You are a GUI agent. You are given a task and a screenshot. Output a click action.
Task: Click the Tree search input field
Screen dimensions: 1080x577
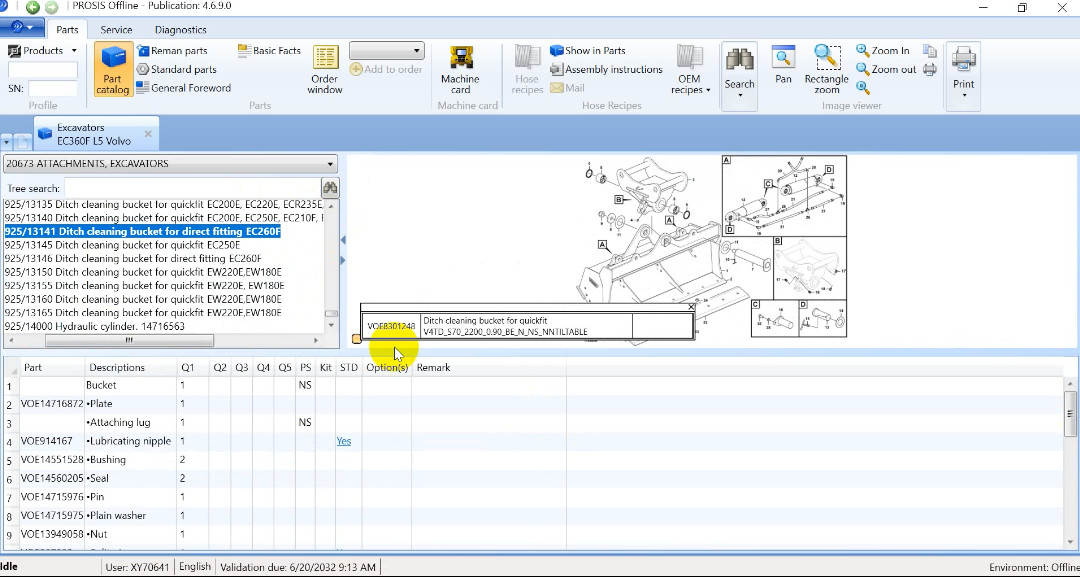point(191,188)
